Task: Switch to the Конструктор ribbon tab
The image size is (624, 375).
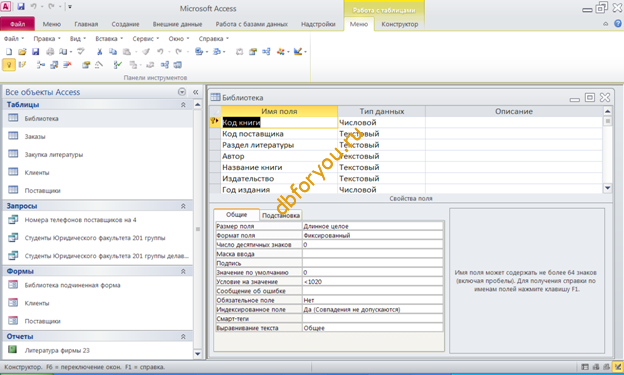Action: click(x=400, y=24)
